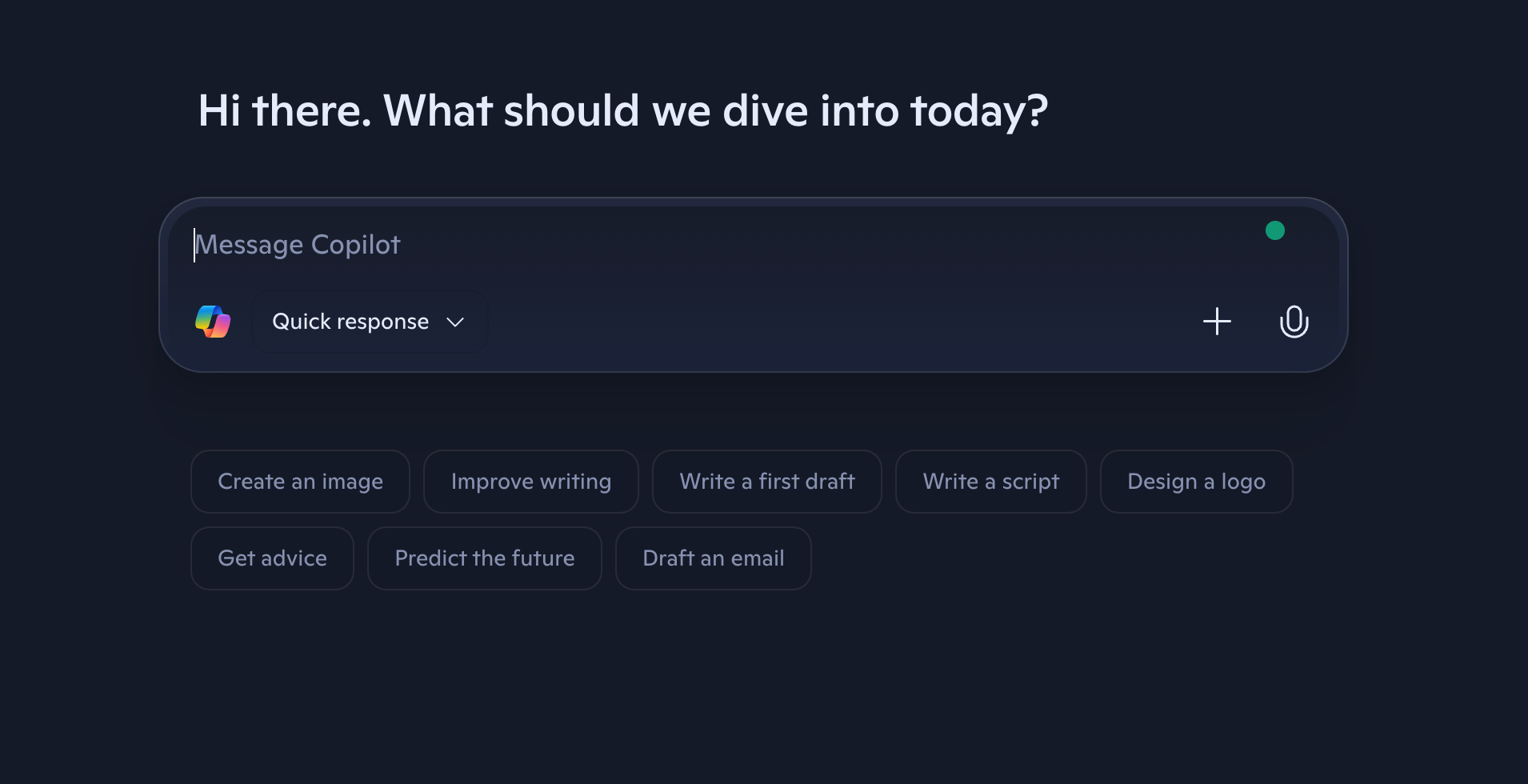This screenshot has width=1528, height=784.
Task: Choose Design a logo
Action: 1196,481
